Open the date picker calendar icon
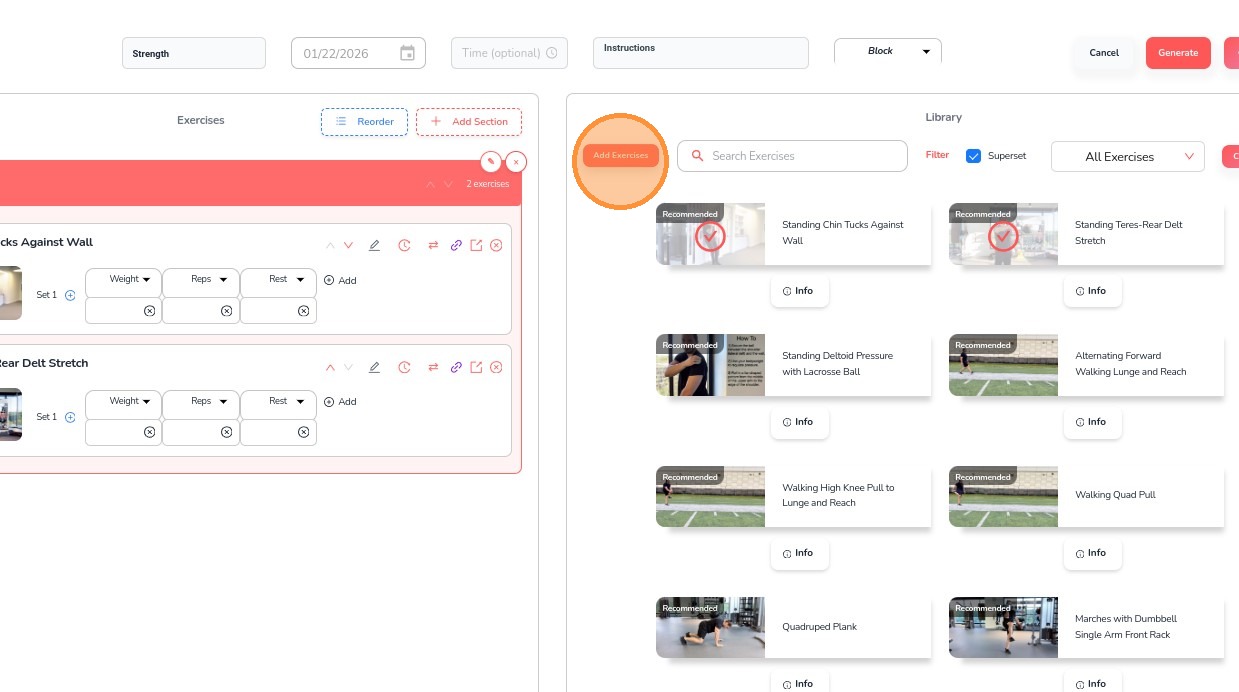The image size is (1239, 692). coord(407,53)
